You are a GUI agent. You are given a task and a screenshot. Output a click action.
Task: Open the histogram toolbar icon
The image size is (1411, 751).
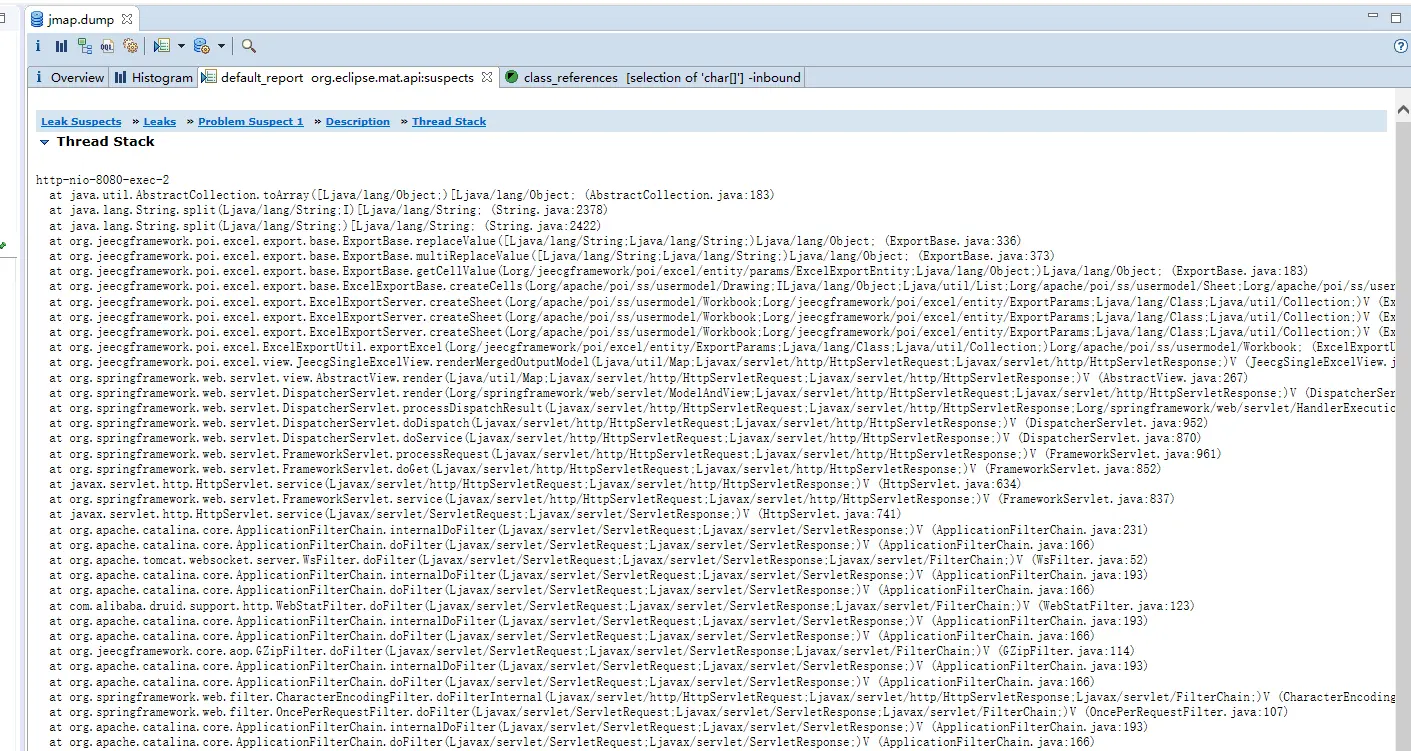point(61,46)
